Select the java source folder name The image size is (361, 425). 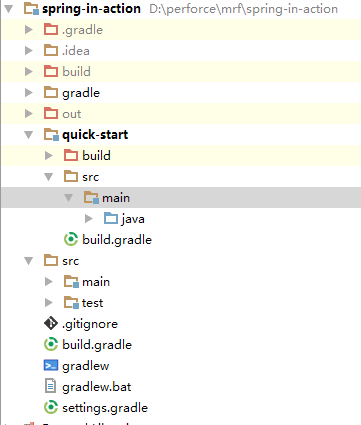pyautogui.click(x=133, y=219)
